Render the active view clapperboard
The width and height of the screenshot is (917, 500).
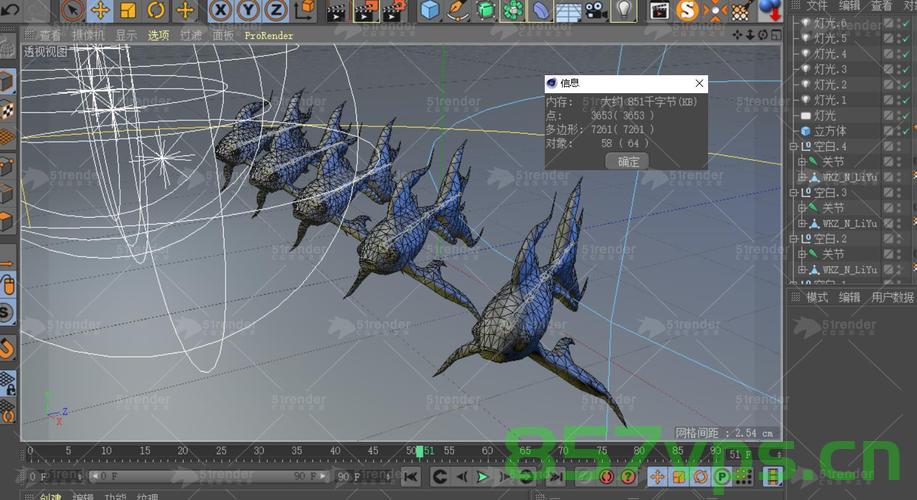point(336,11)
